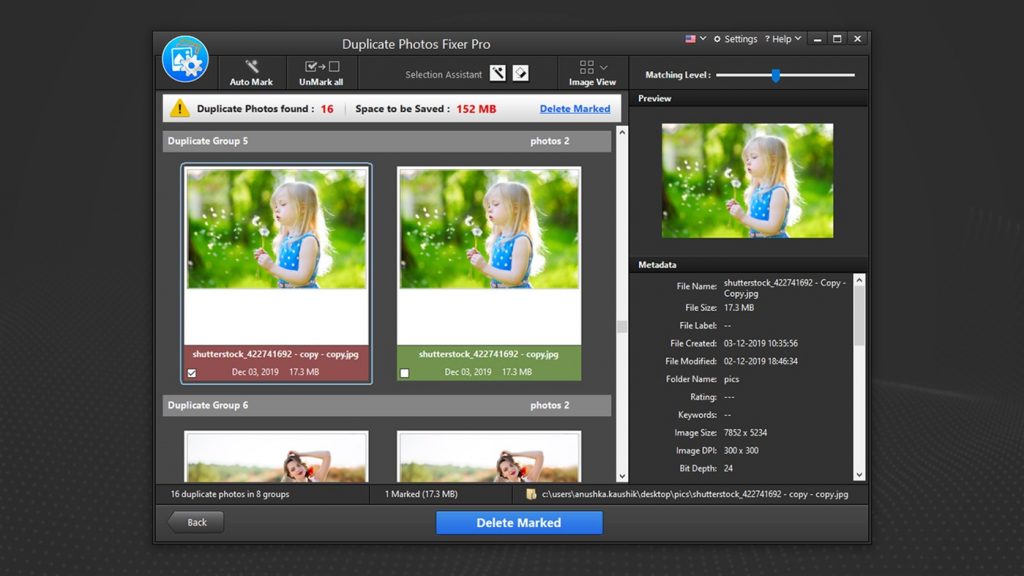Click the Auto Mark wand icon
Viewport: 1024px width, 576px height.
(x=251, y=66)
